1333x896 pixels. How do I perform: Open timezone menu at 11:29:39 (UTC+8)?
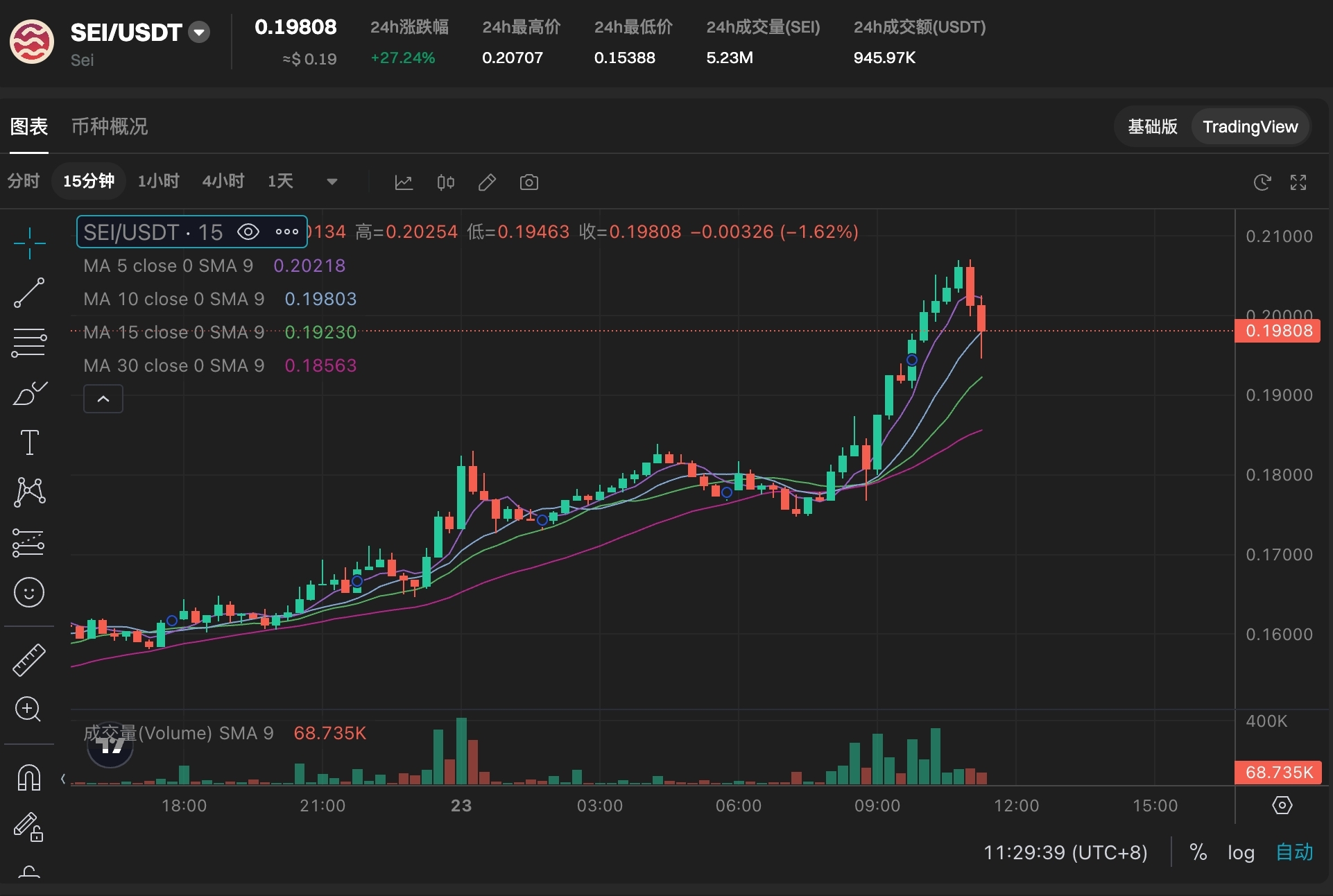[1065, 852]
